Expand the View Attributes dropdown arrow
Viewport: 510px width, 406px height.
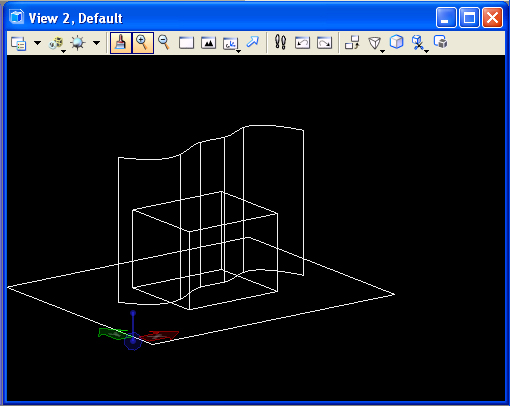tap(38, 43)
